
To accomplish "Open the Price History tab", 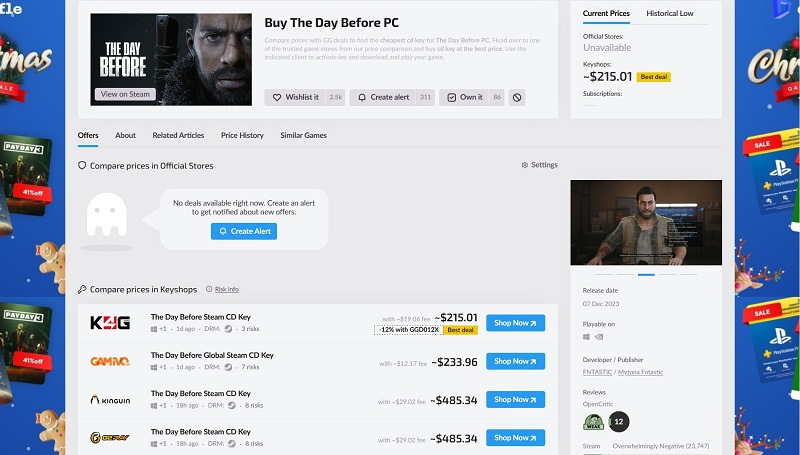I will (x=242, y=135).
